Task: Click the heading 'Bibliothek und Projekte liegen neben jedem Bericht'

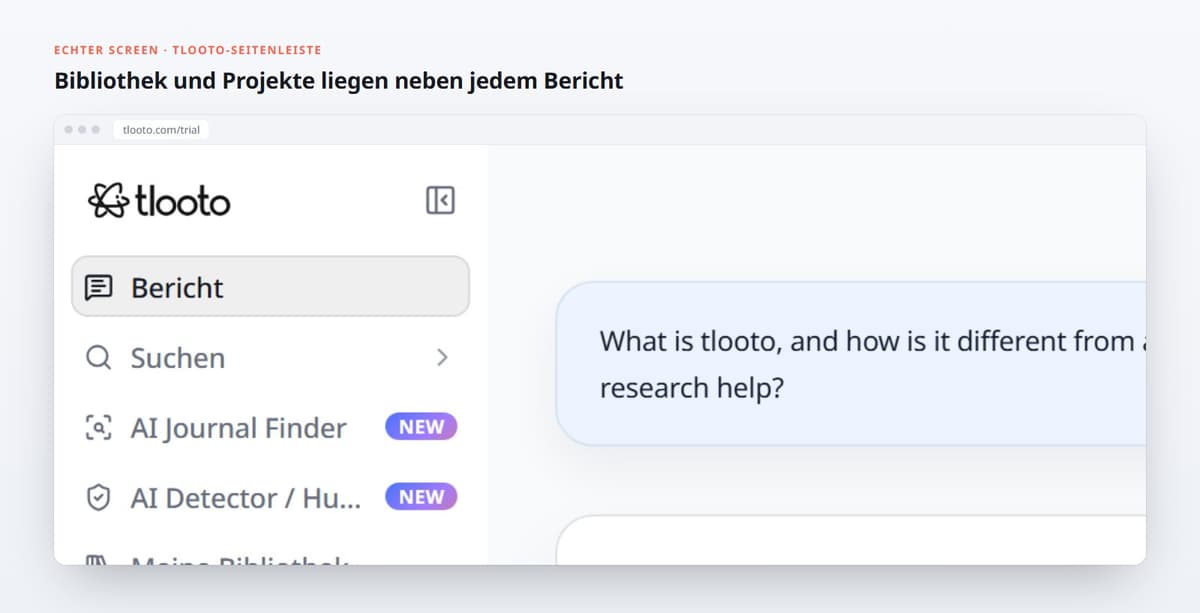Action: 339,81
